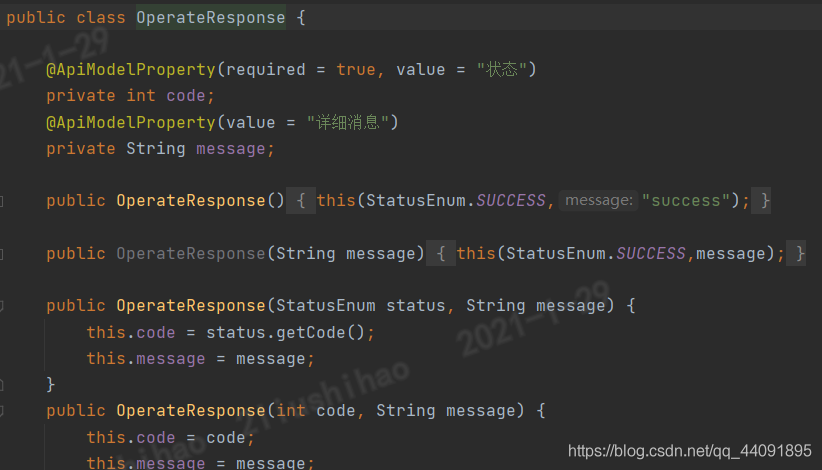Image resolution: width=822 pixels, height=470 pixels.
Task: Click the grayed OperateResponse(String message) constructor name
Action: pyautogui.click(x=191, y=254)
